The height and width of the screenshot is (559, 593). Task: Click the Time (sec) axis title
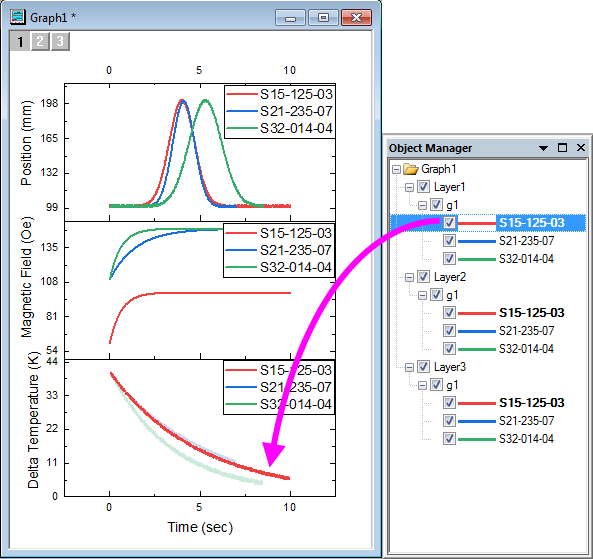click(200, 527)
